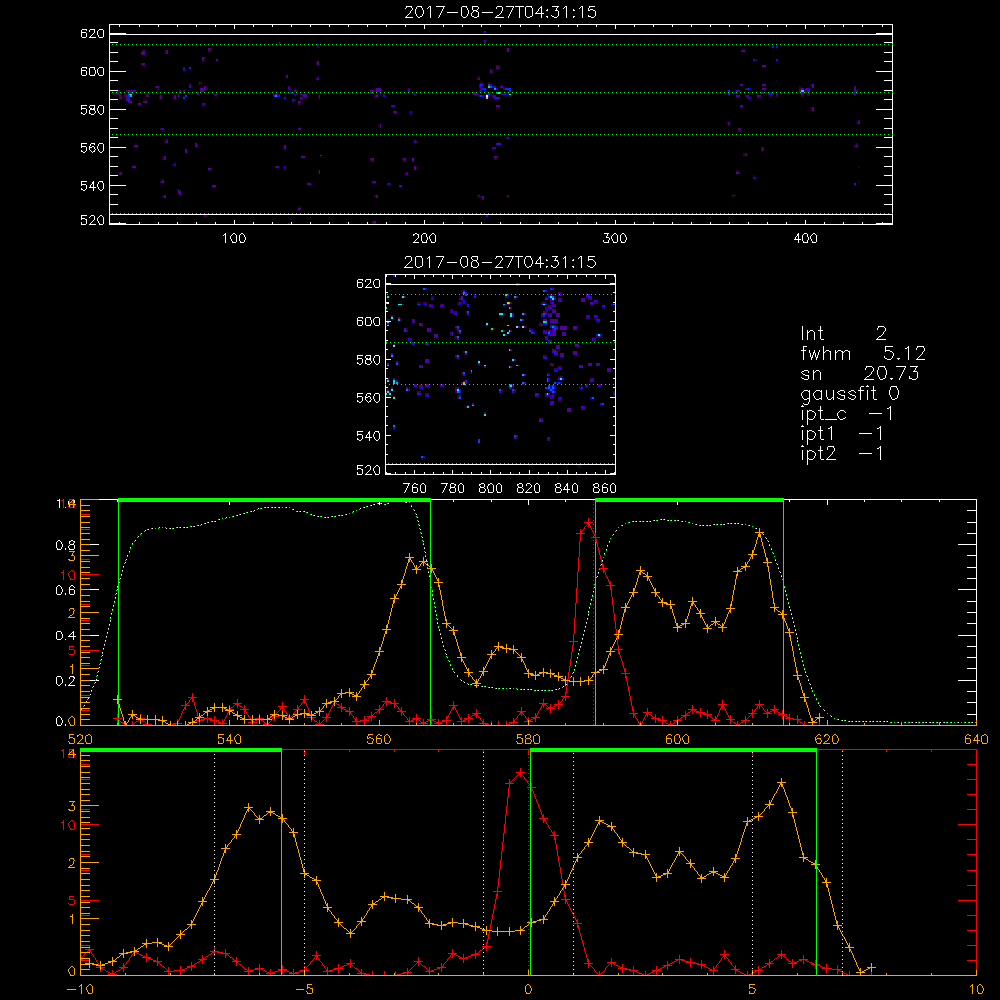
Task: Click y-axis label 560 of the top wide plot
Action: 92,147
